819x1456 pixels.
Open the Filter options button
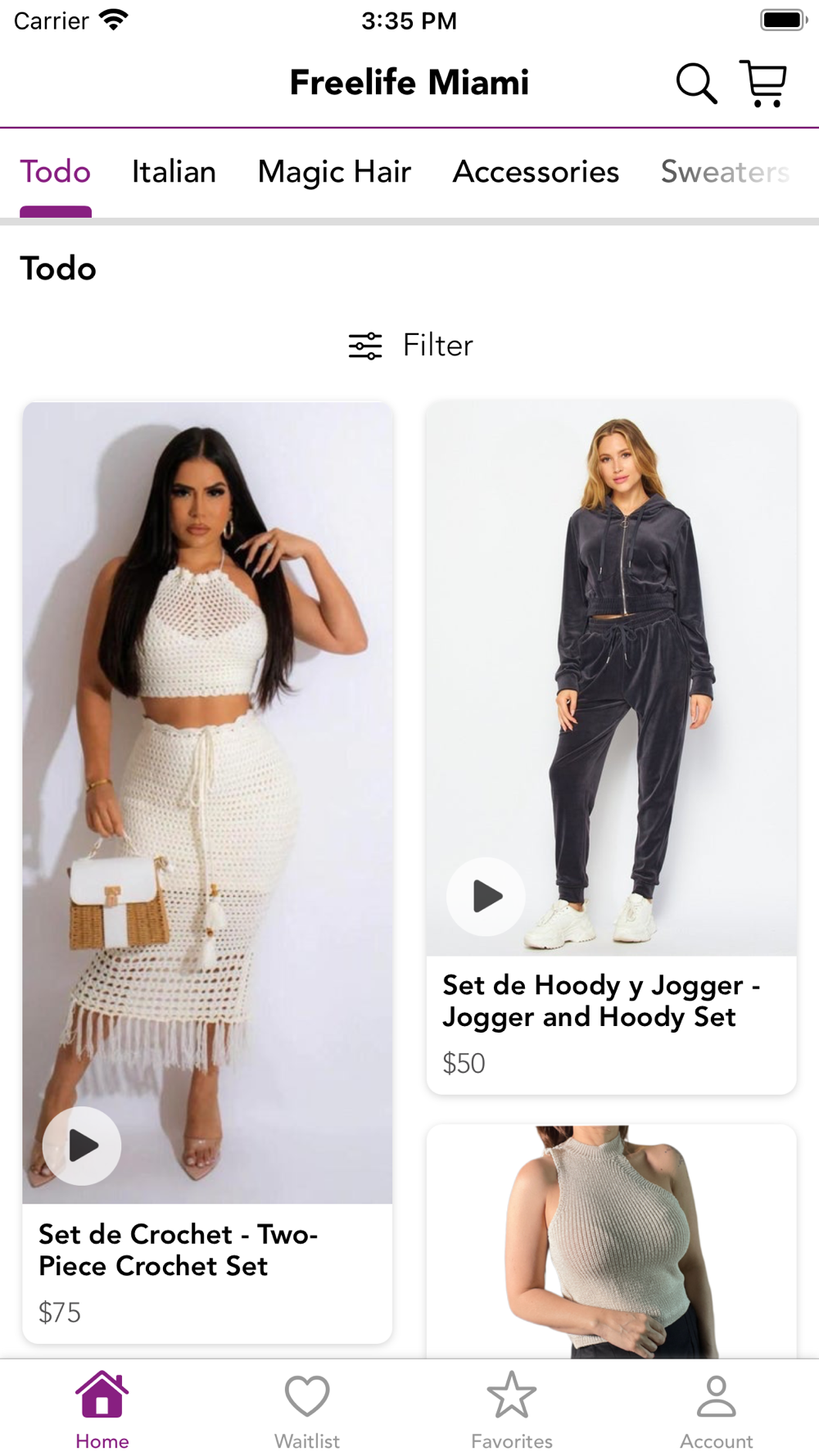coord(411,346)
